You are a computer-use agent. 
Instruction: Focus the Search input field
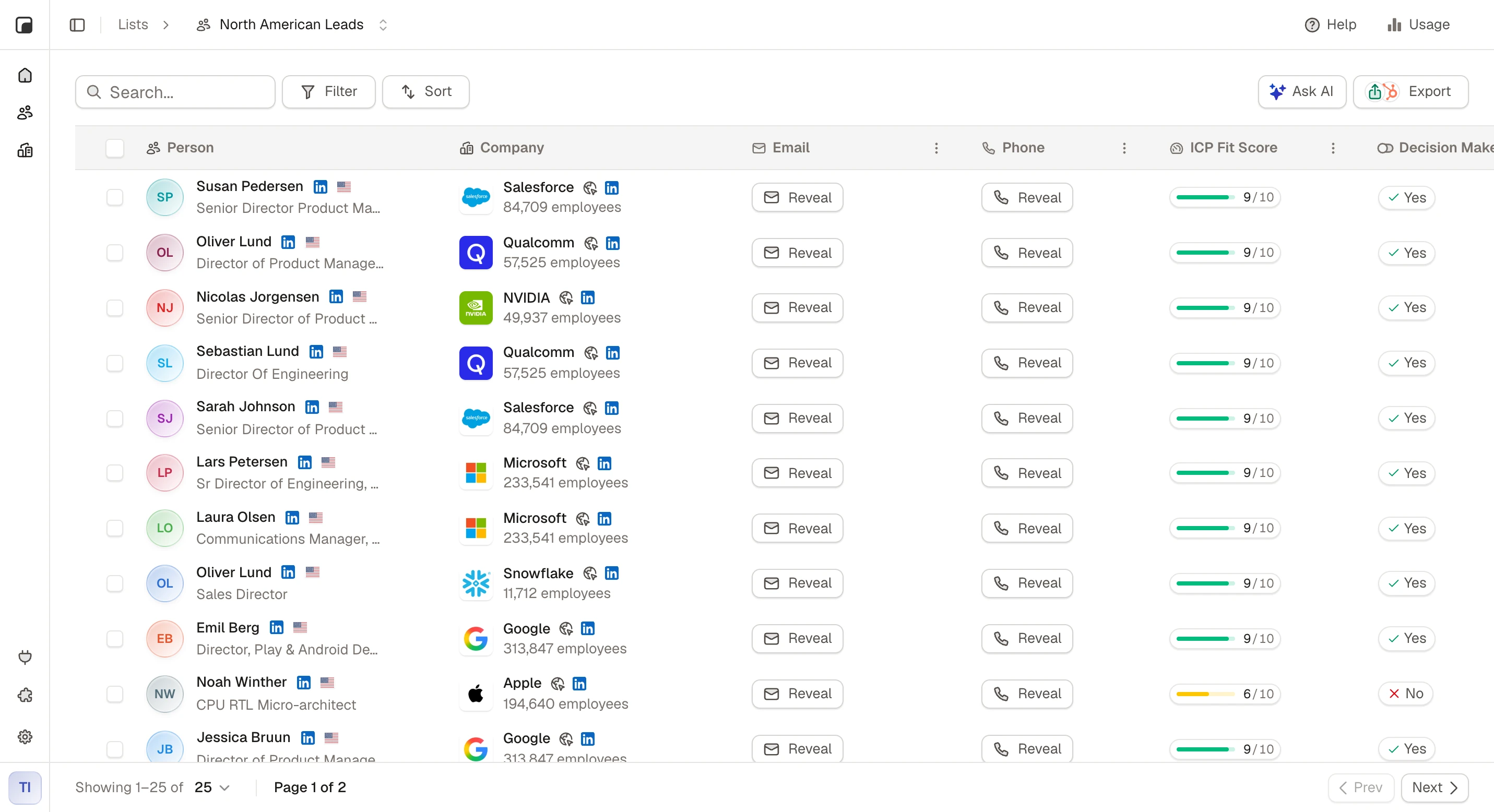[175, 91]
